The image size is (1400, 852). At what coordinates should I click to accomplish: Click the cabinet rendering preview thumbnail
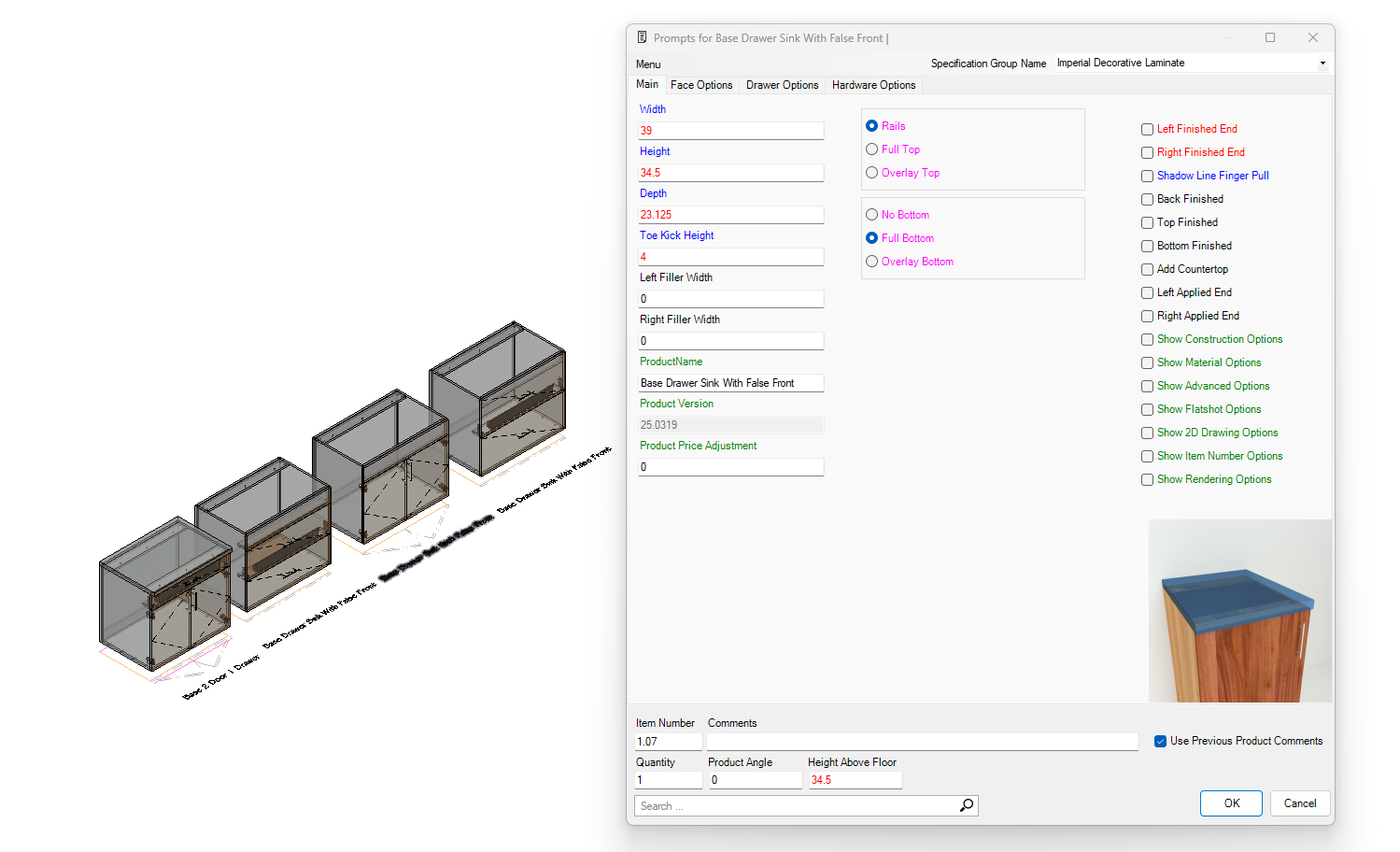click(1239, 611)
